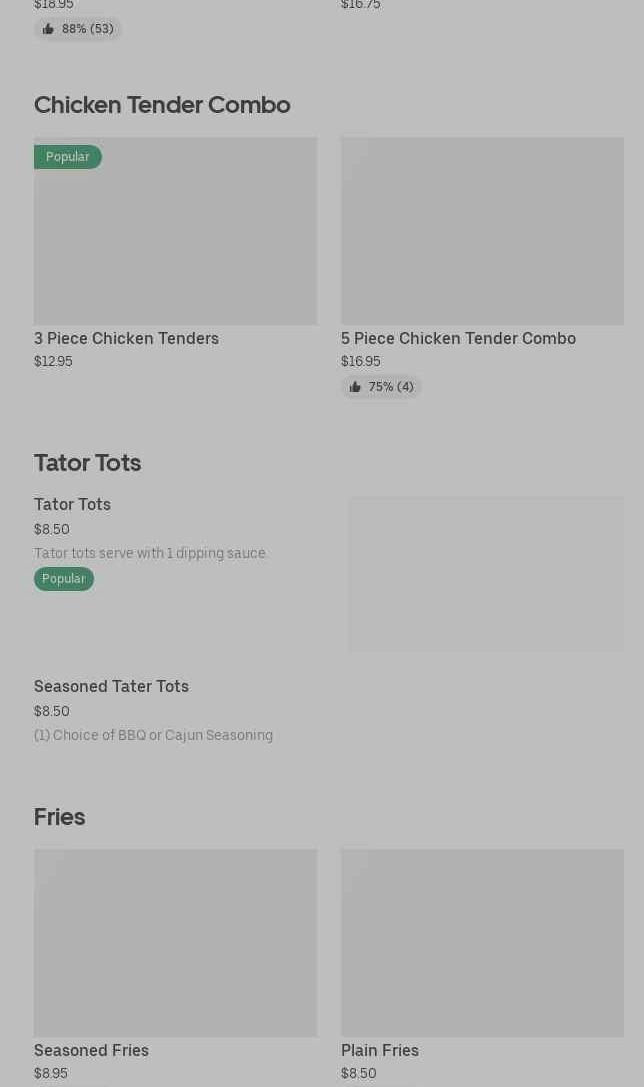The height and width of the screenshot is (1087, 644).
Task: Click the thumbs-up icon beside 88% rating
Action: 48,29
